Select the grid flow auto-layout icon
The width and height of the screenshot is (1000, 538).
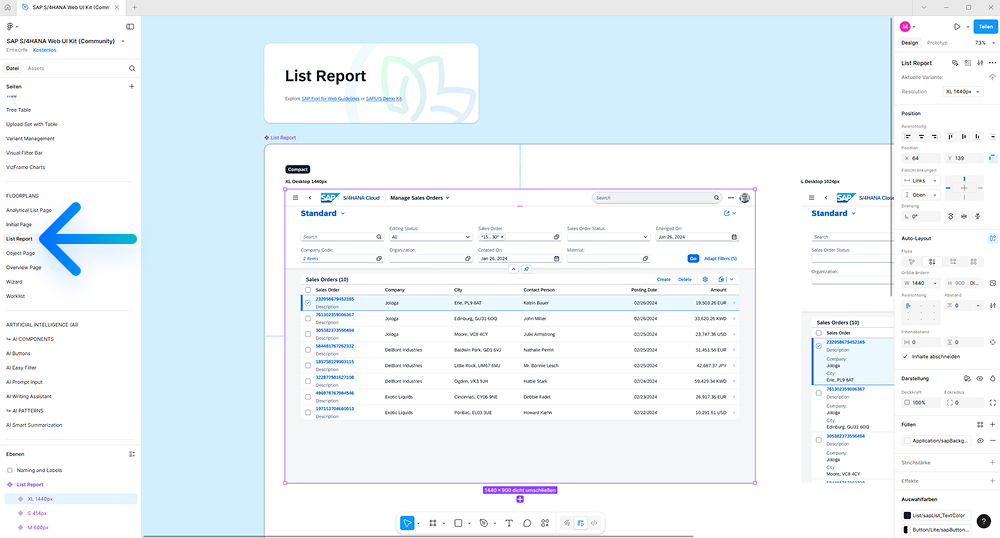click(973, 261)
